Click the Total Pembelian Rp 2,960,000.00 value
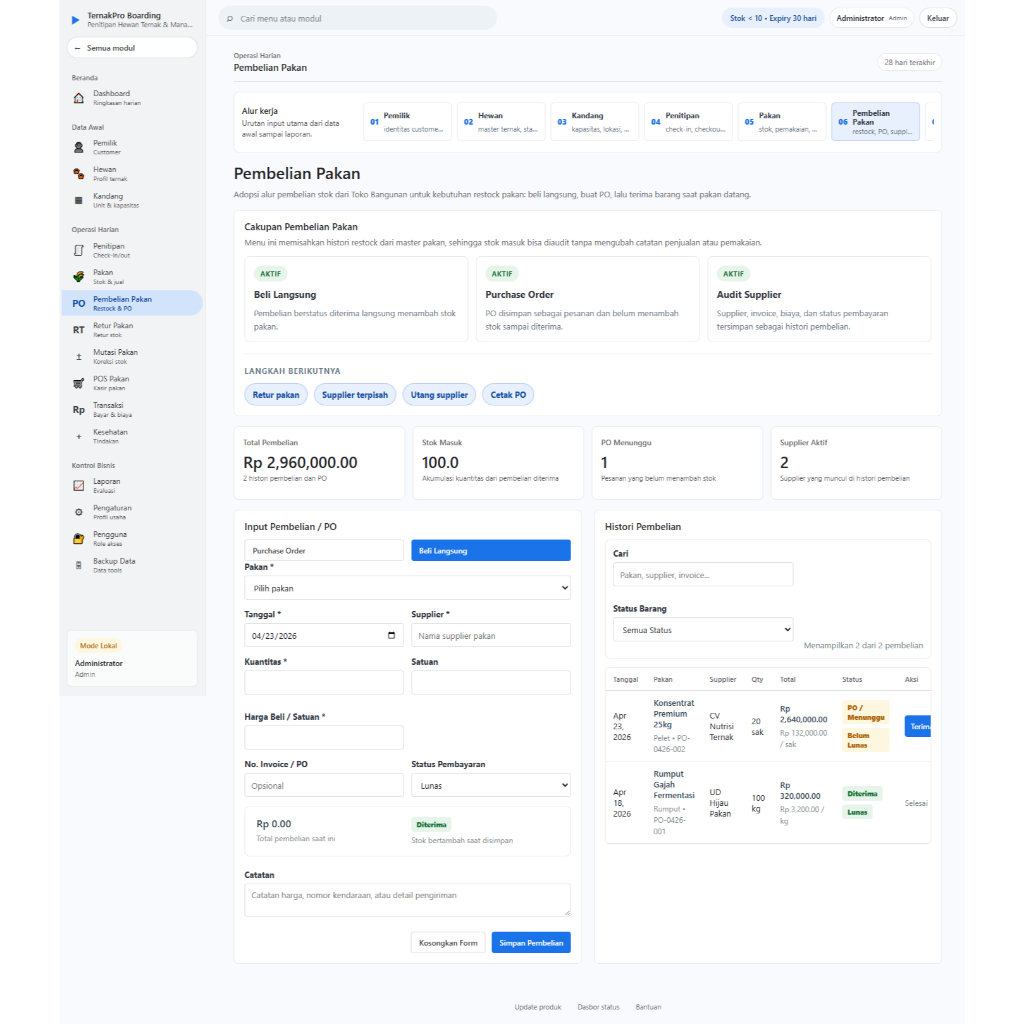The image size is (1024, 1024). [x=300, y=462]
